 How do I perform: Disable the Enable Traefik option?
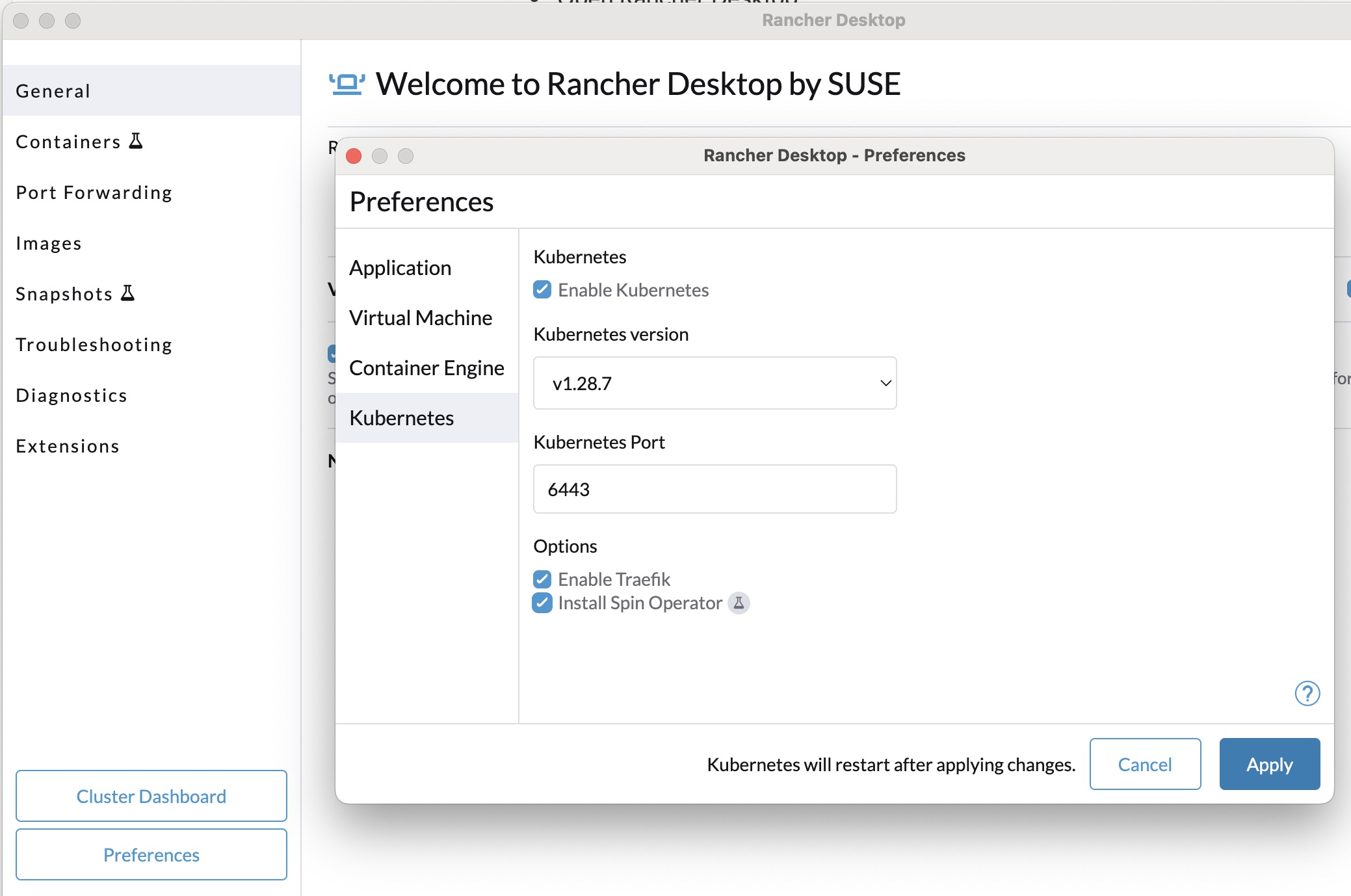545,578
